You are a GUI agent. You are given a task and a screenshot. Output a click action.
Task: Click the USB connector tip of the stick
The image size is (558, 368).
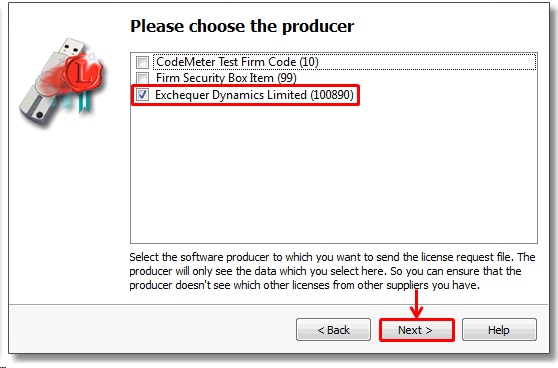click(x=72, y=47)
